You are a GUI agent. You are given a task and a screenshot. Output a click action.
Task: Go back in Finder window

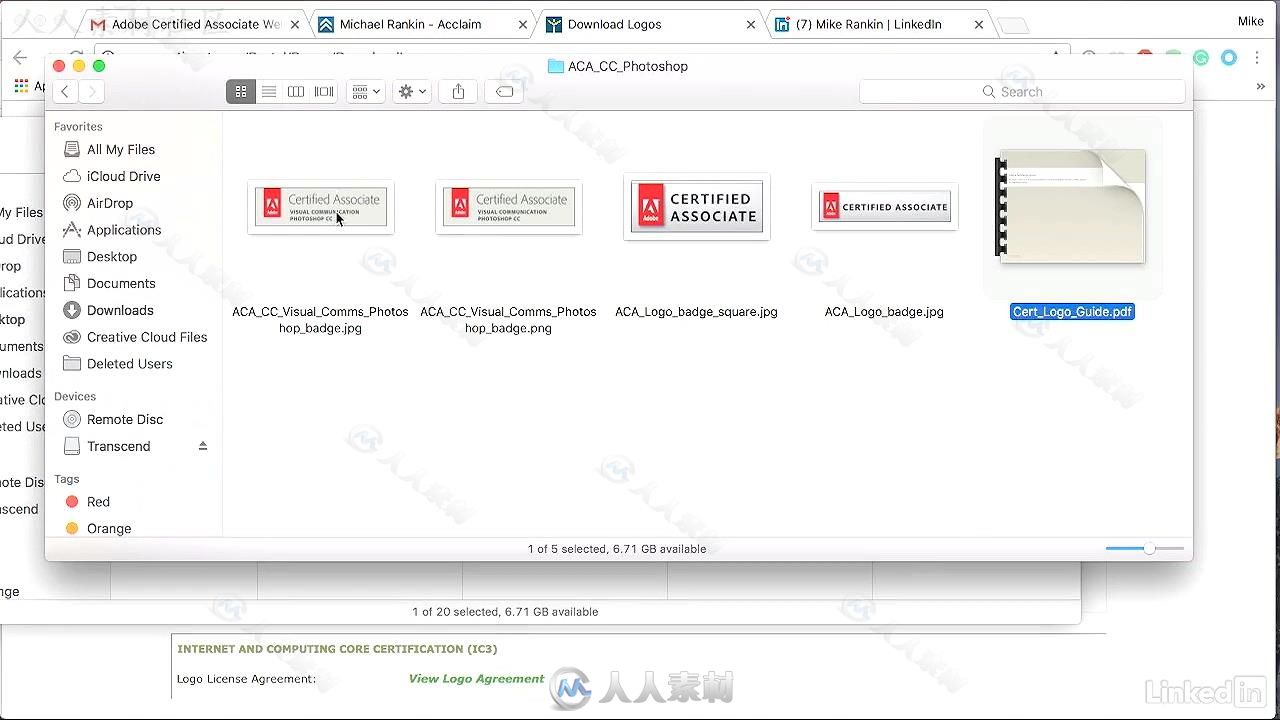coord(65,92)
